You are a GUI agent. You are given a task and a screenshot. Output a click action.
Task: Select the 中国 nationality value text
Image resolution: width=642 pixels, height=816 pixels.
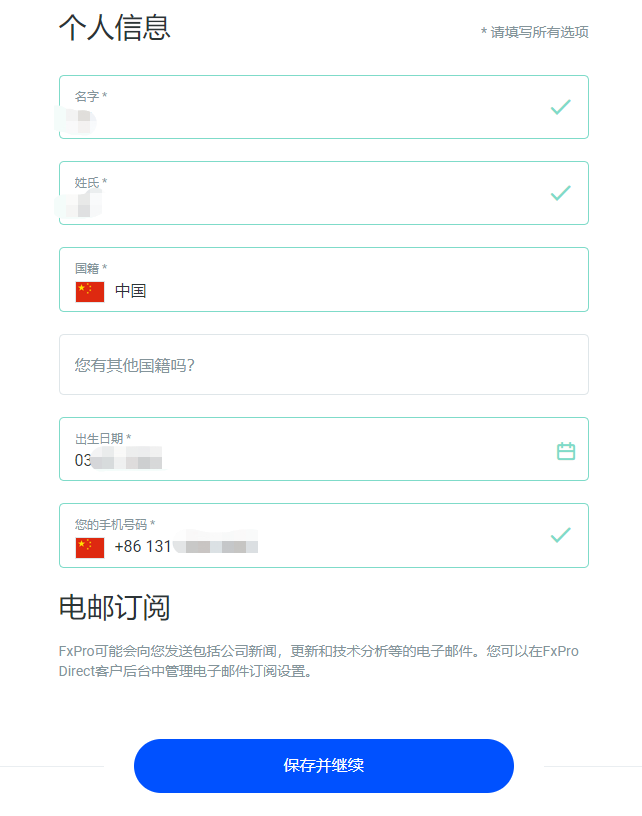coord(131,291)
